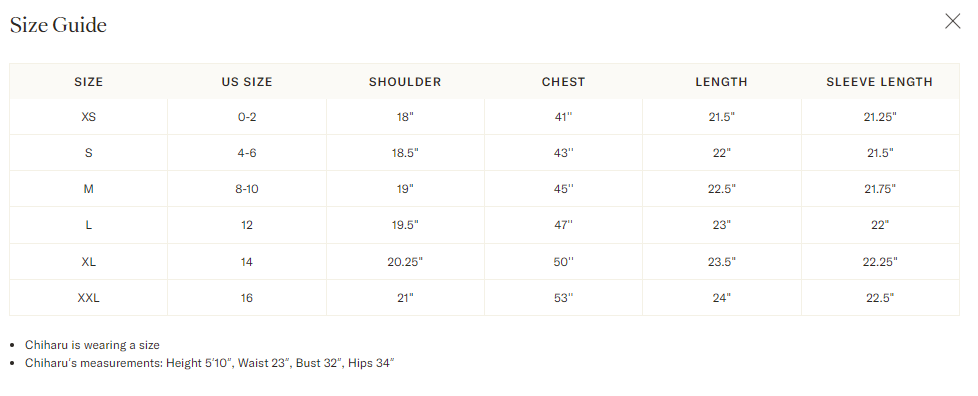Viewport: 978px width, 396px height.
Task: Click the US size 16 cell
Action: pos(247,298)
